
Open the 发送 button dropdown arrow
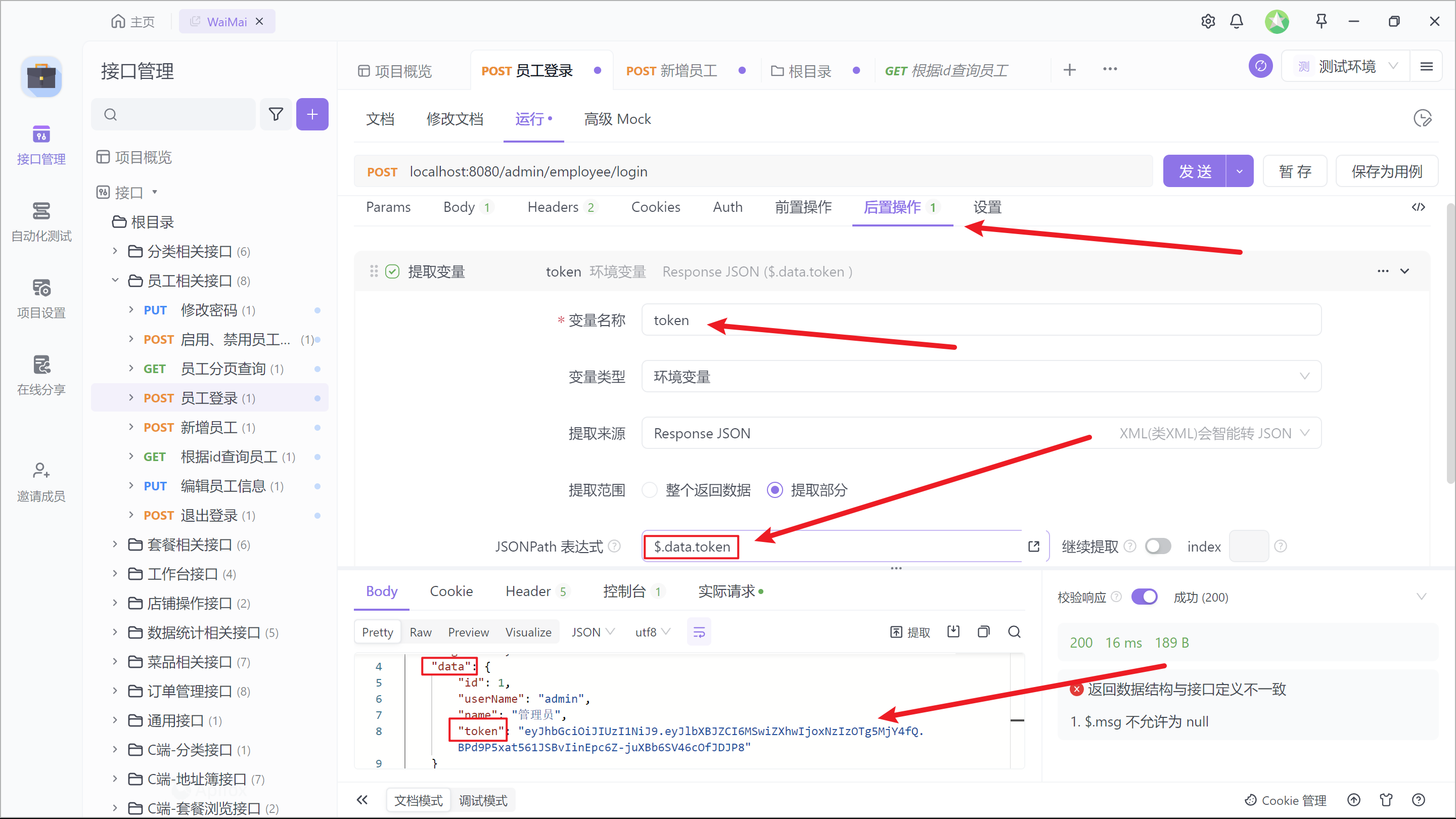[1239, 171]
